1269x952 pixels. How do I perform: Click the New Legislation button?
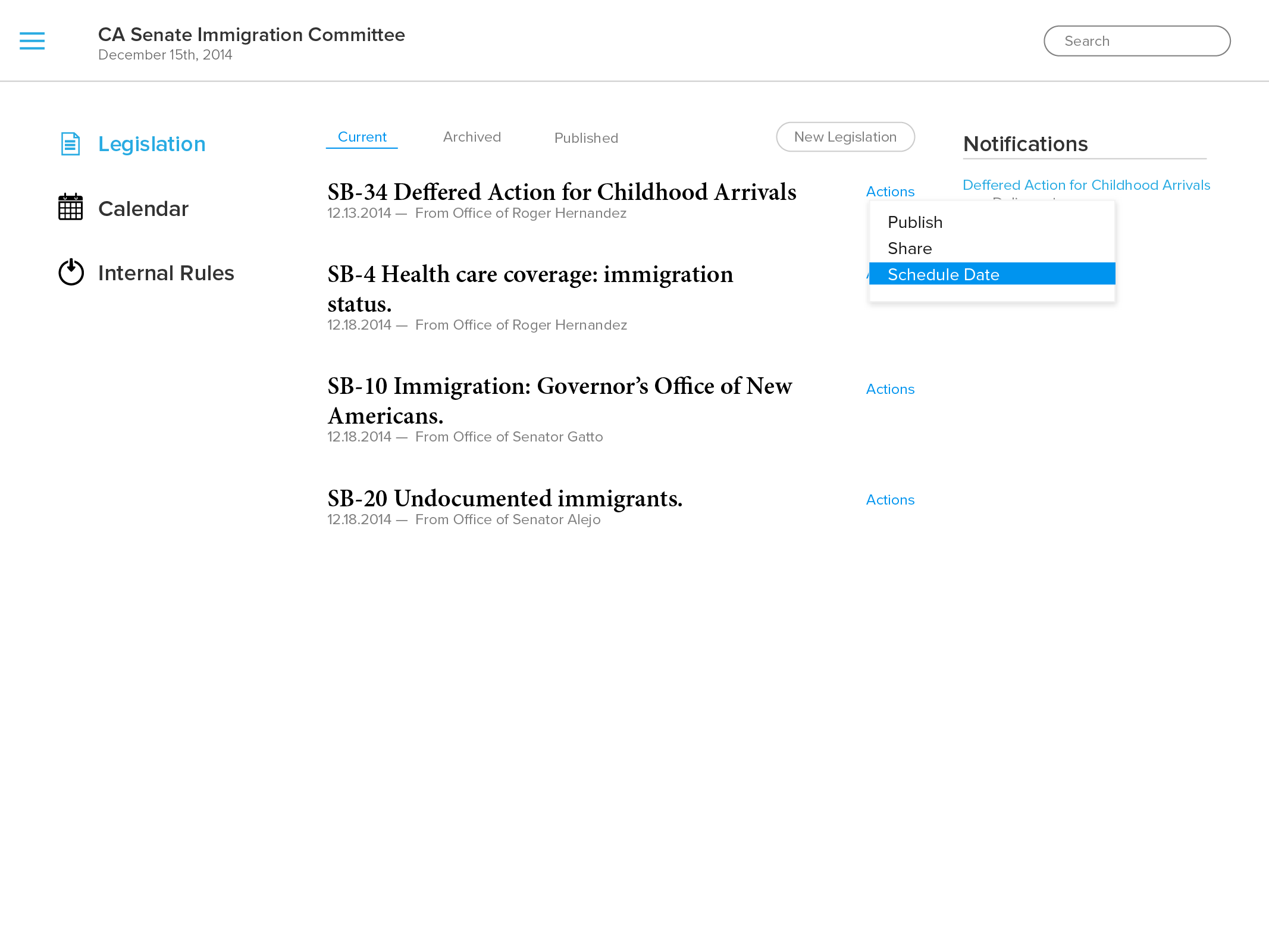point(845,137)
